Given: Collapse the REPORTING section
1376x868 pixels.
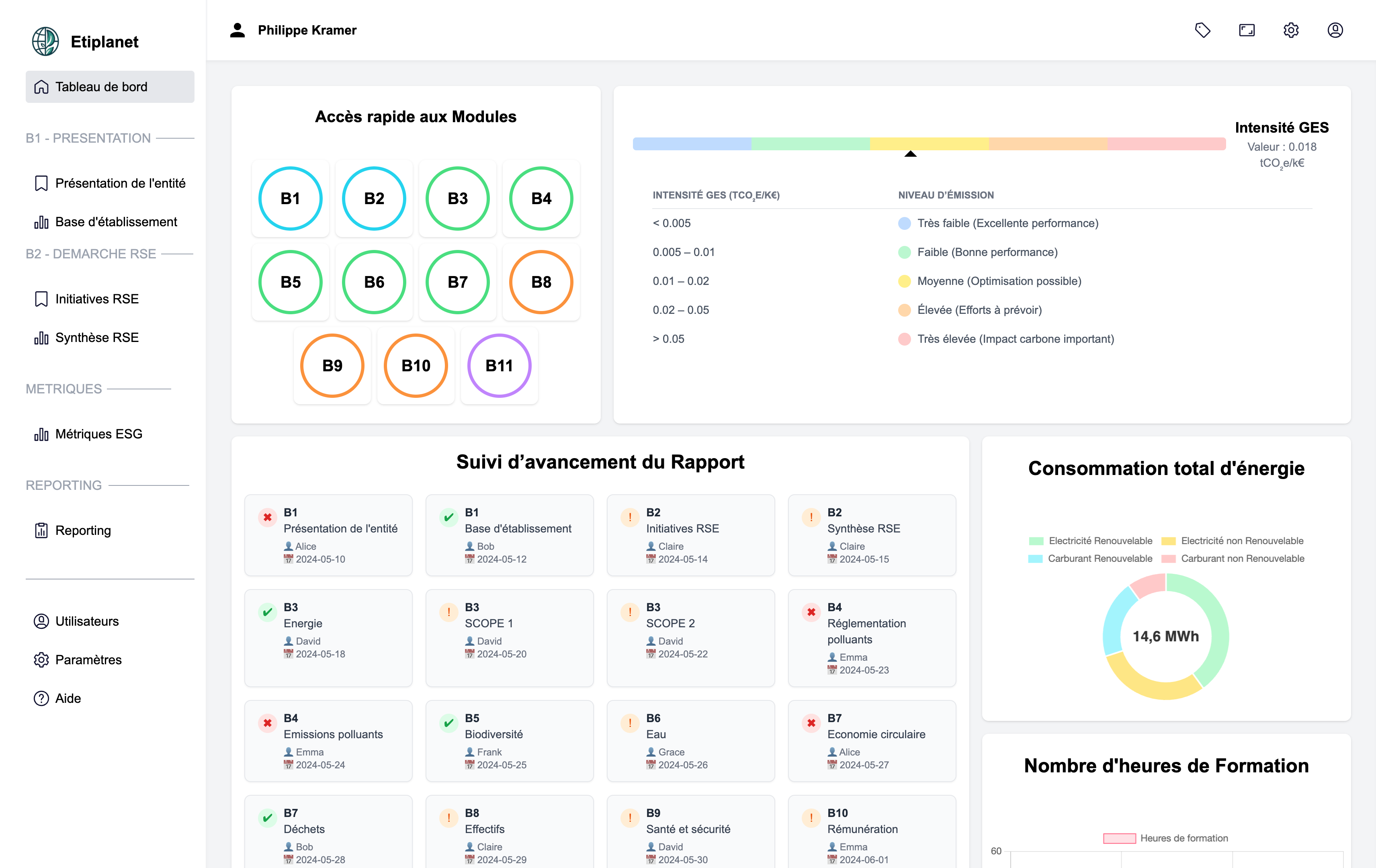Looking at the screenshot, I should pos(64,485).
